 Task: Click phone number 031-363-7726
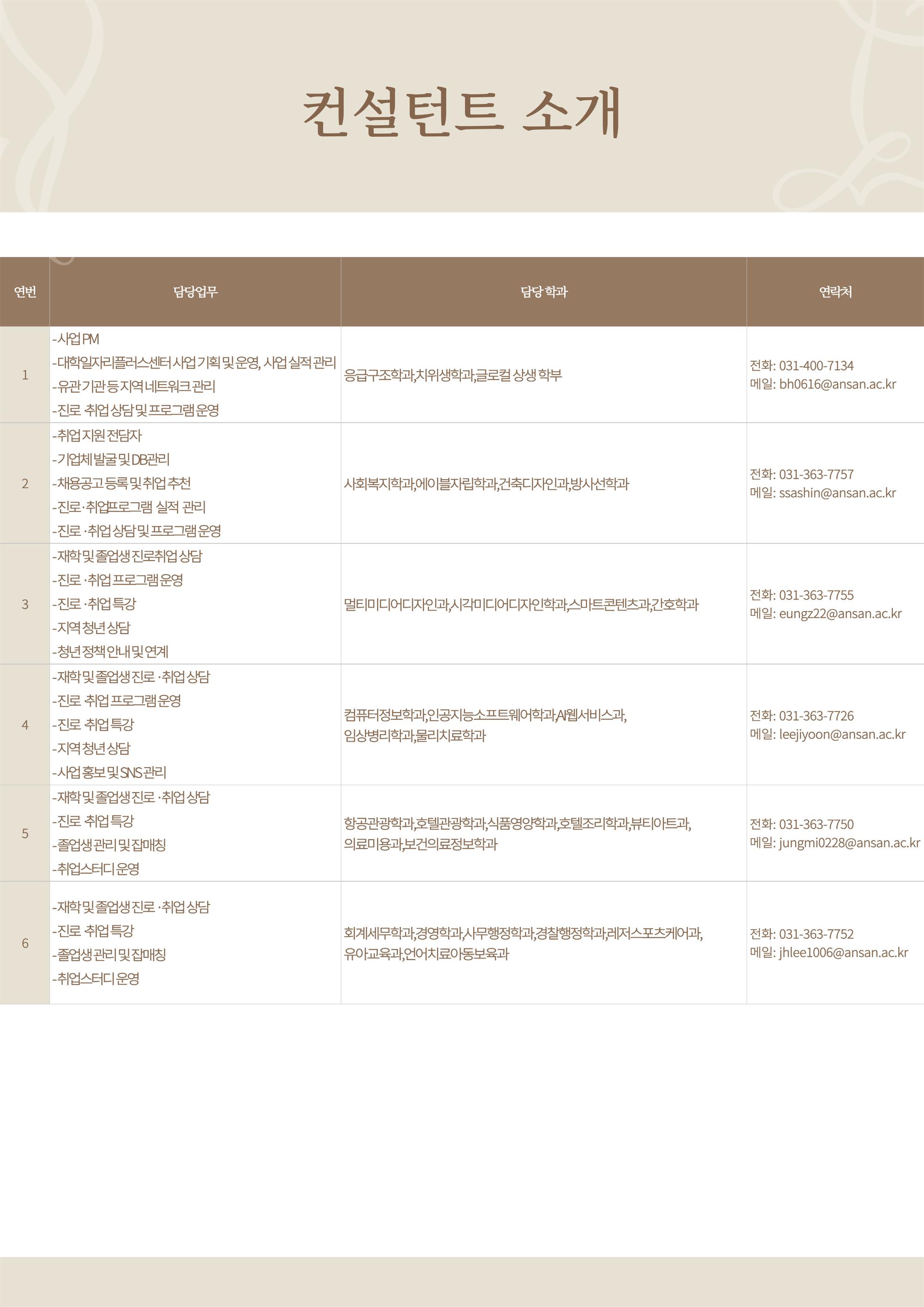(816, 716)
